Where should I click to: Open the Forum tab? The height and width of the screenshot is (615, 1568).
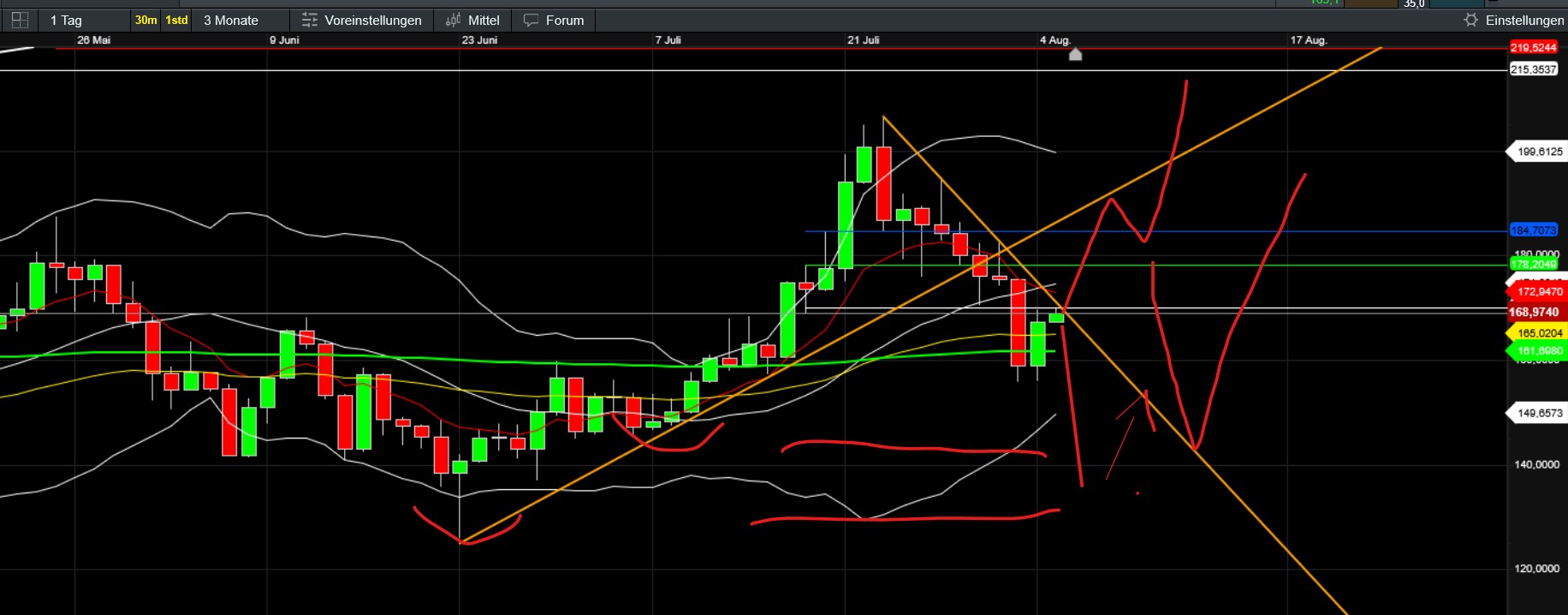[x=554, y=20]
